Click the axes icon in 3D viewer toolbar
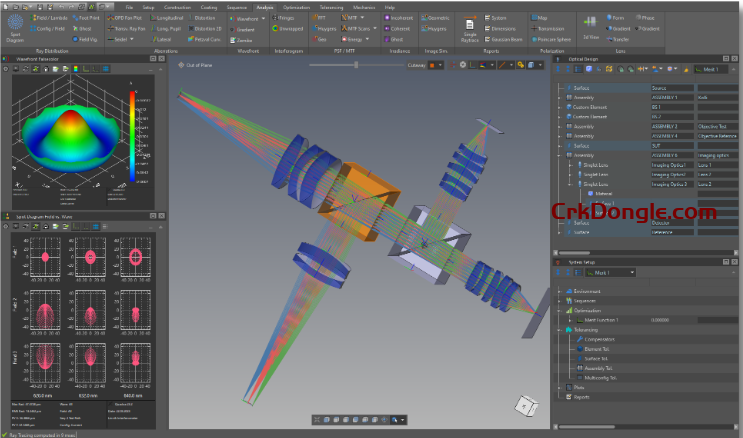The image size is (743, 438). tap(472, 65)
